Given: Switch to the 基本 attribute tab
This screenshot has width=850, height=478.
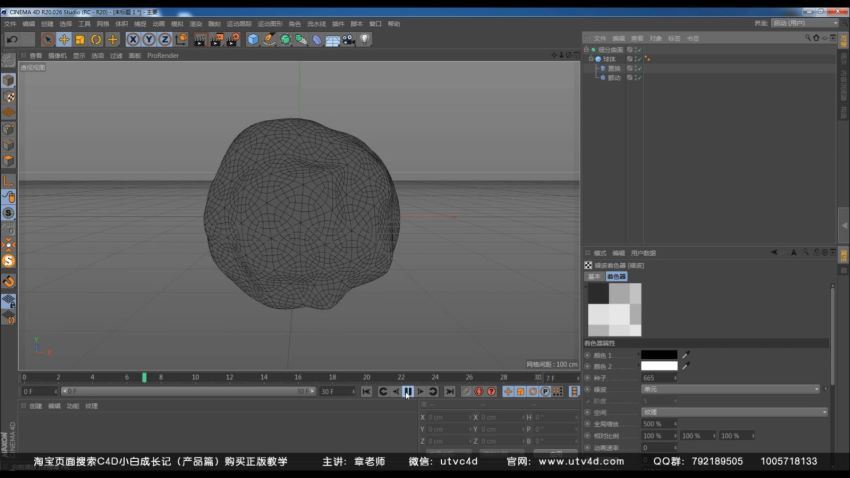Looking at the screenshot, I should 595,276.
